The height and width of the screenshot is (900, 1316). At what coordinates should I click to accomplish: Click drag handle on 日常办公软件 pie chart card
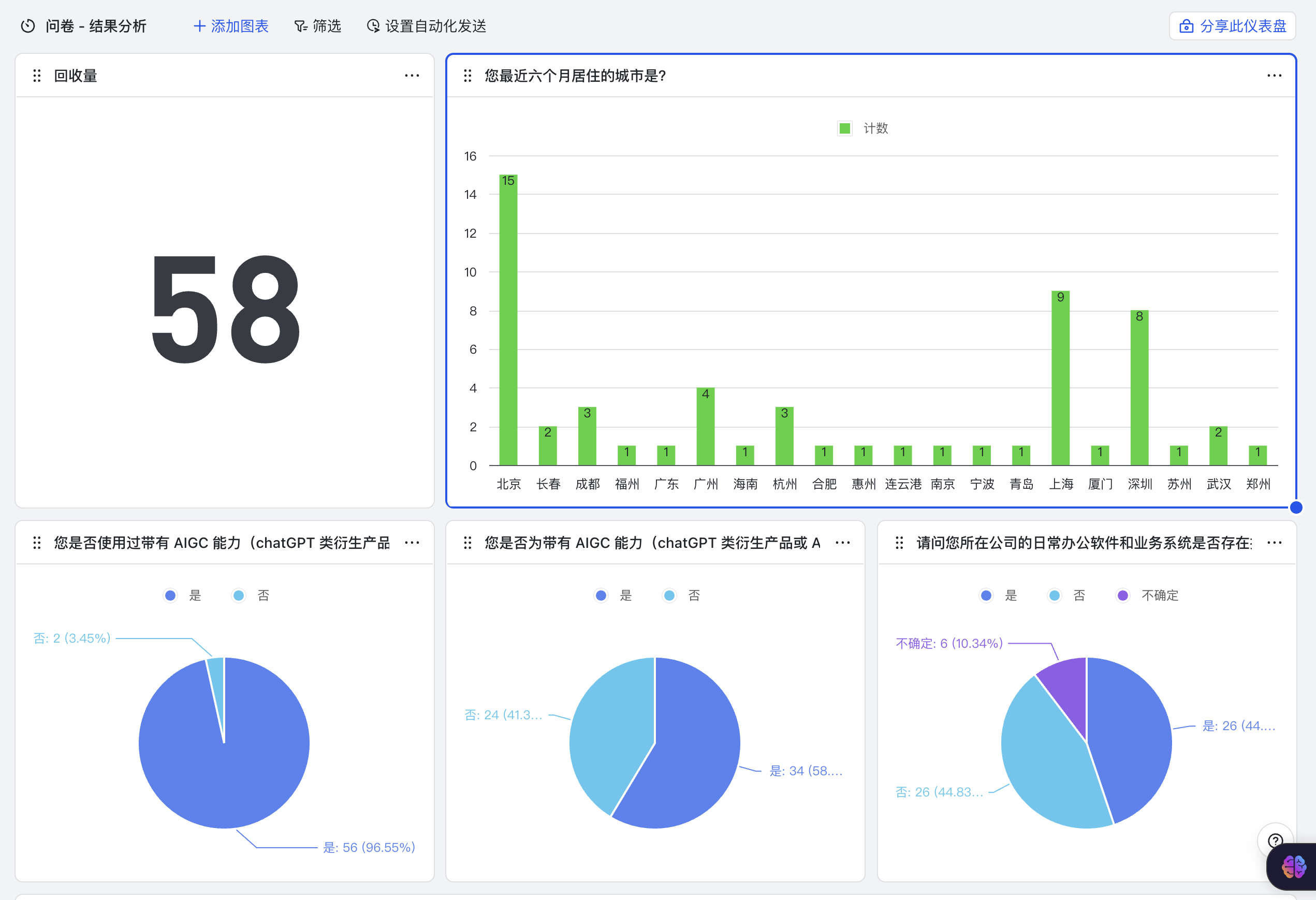pos(899,543)
